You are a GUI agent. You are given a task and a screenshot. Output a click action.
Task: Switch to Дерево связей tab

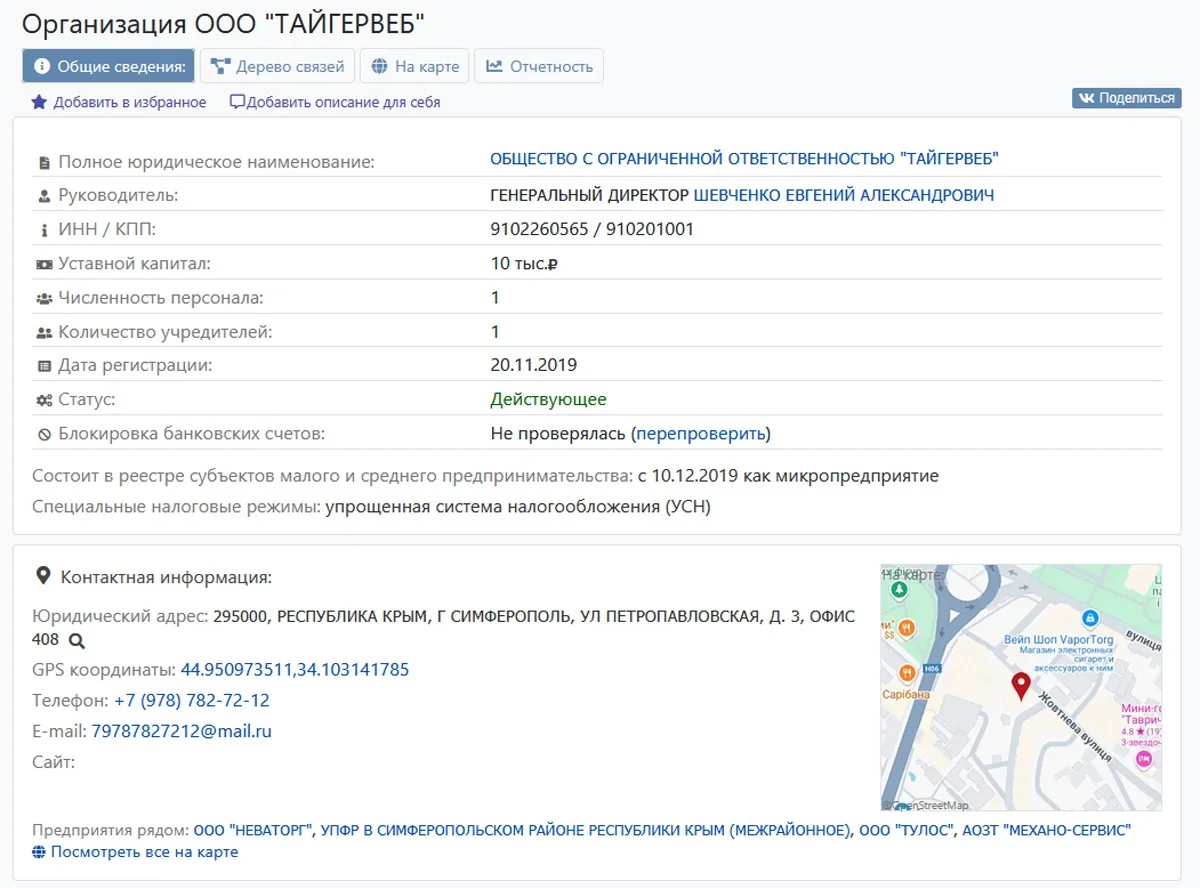(x=278, y=66)
